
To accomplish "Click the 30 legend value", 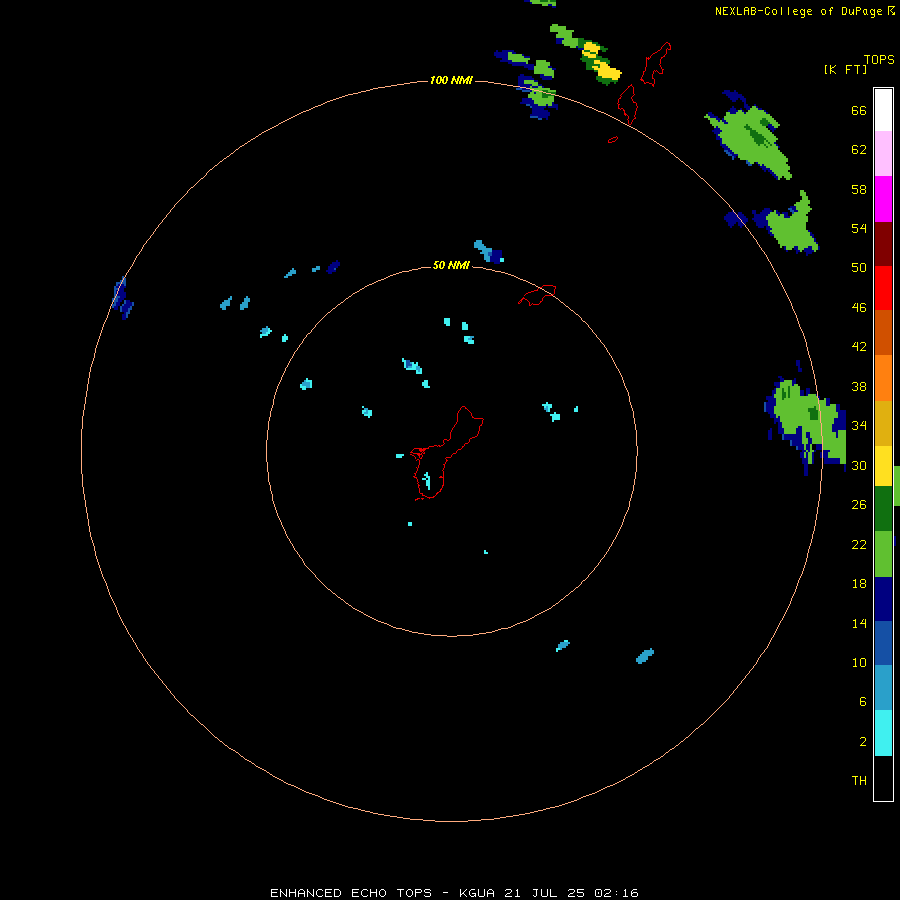I will coord(859,465).
